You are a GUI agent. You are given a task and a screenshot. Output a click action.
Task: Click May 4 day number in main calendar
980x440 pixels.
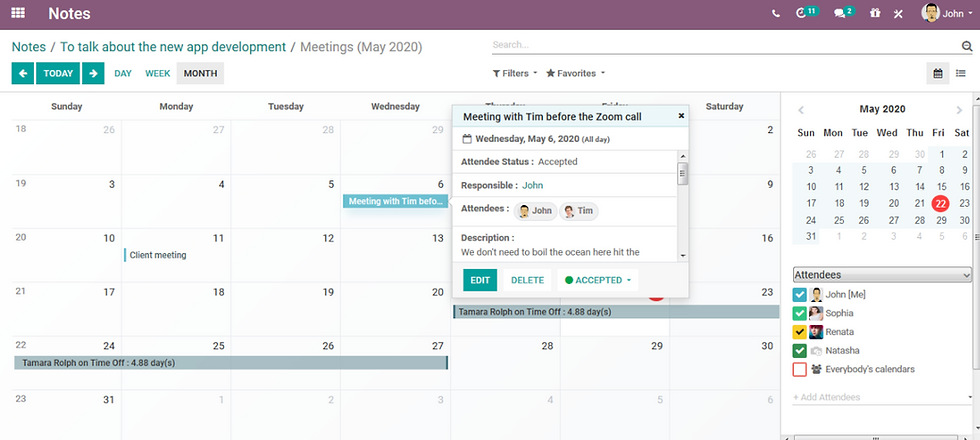(x=221, y=184)
